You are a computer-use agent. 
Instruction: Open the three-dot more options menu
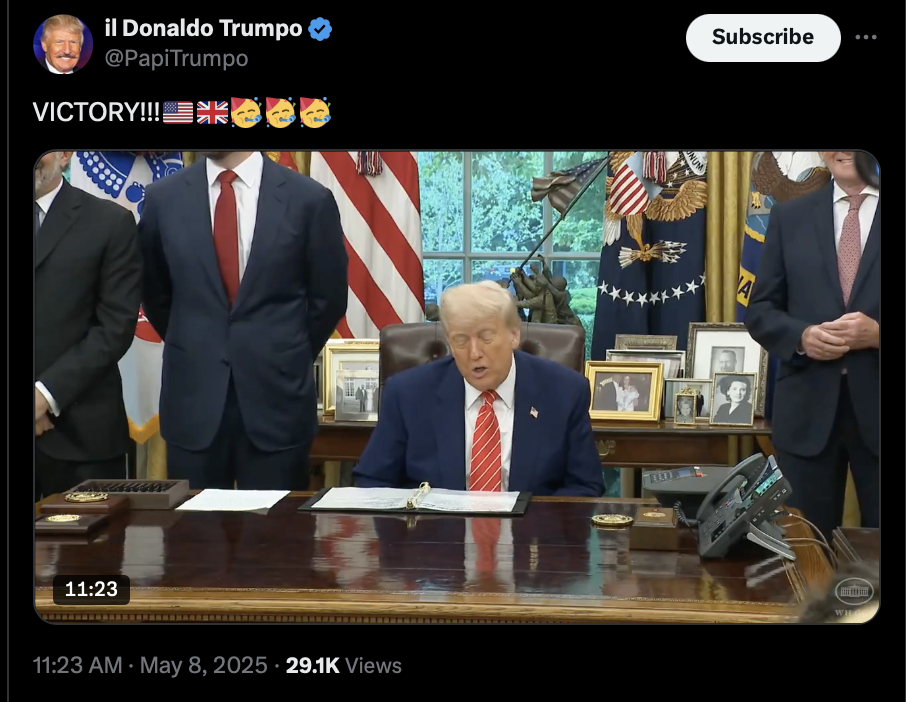coord(866,37)
